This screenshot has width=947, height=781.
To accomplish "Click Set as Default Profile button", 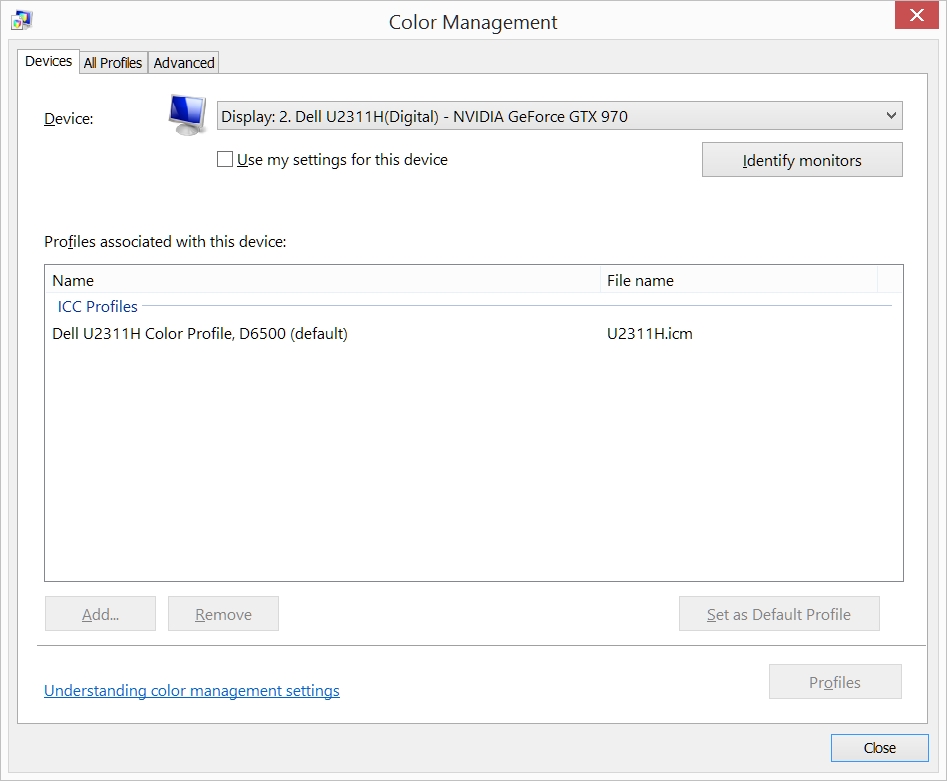I will coord(779,614).
